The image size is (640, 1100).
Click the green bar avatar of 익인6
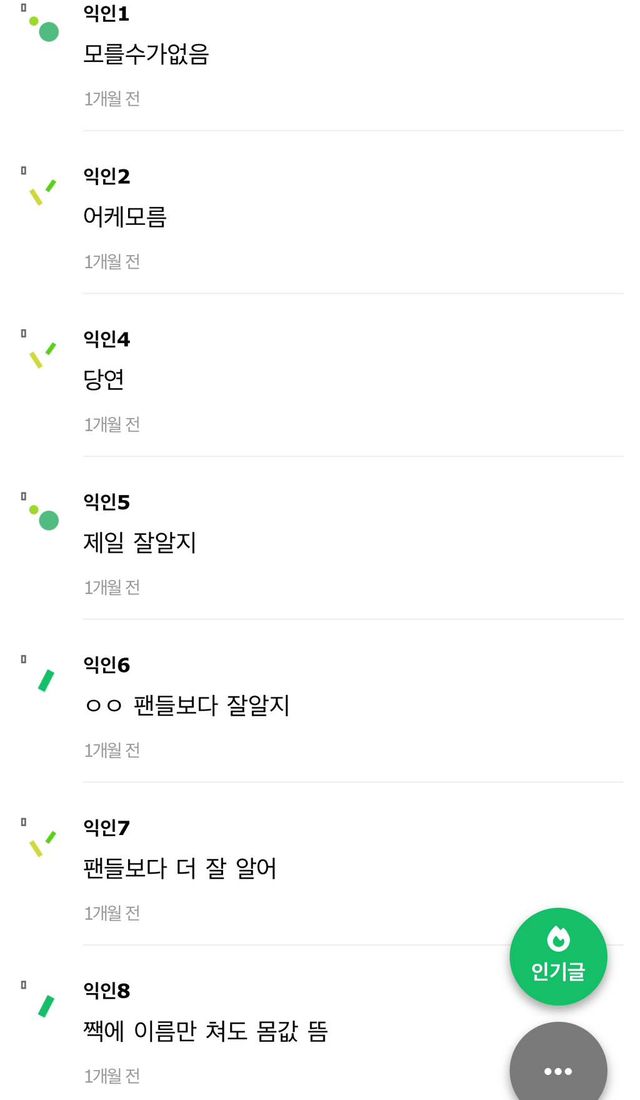coord(45,680)
